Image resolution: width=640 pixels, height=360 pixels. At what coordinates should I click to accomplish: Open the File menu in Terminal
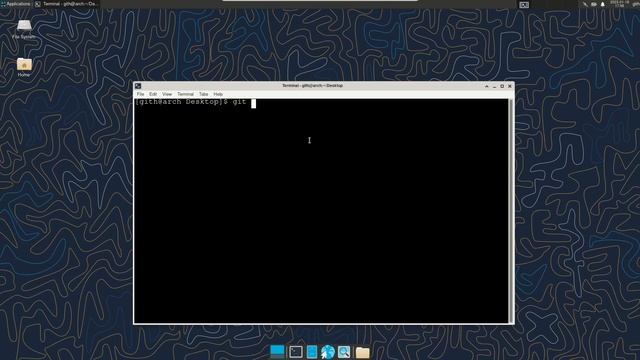(x=140, y=94)
